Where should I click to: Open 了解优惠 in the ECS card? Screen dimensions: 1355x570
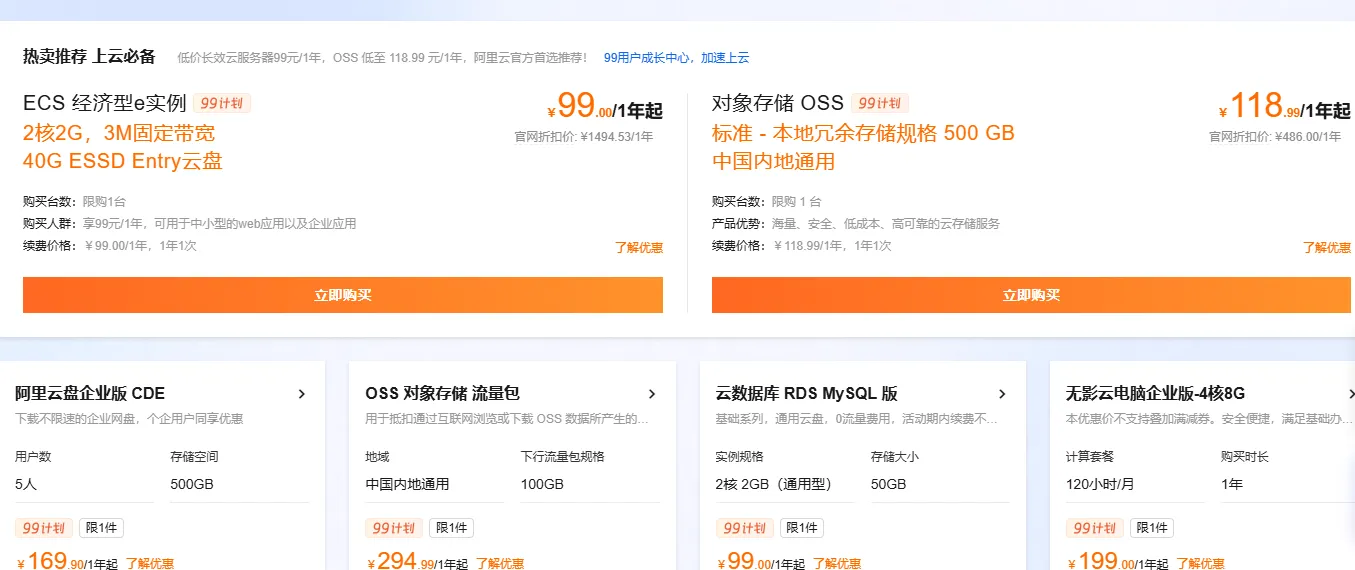(x=639, y=247)
